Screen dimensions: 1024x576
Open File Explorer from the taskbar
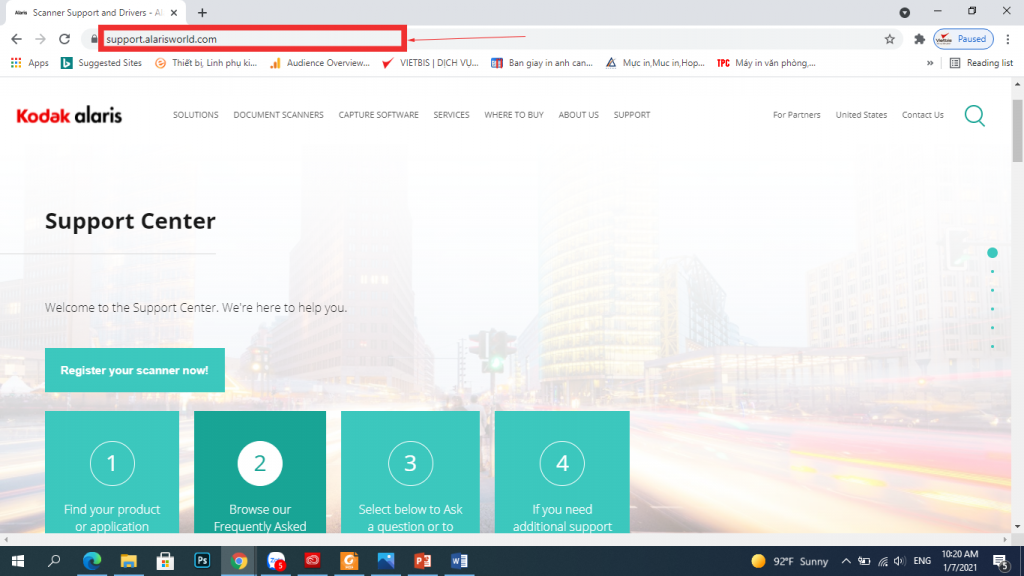[x=129, y=561]
